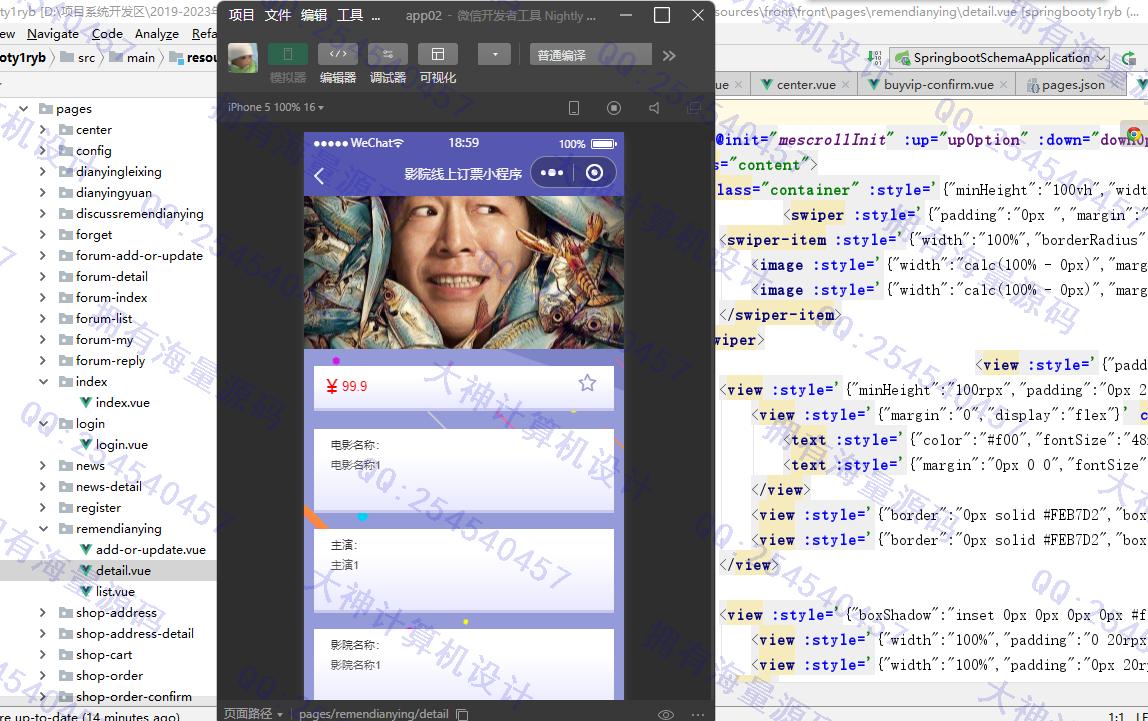Go back with the mini program back arrow

coord(319,176)
